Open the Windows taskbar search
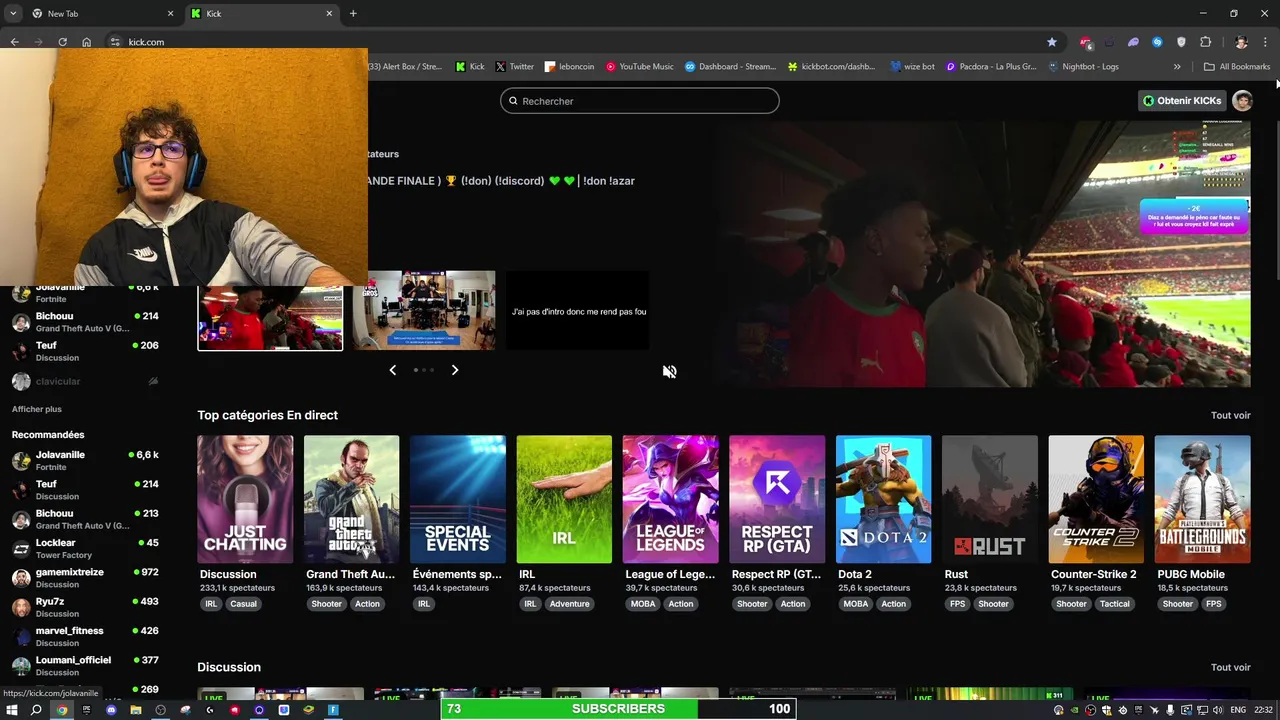Image resolution: width=1280 pixels, height=720 pixels. point(37,710)
